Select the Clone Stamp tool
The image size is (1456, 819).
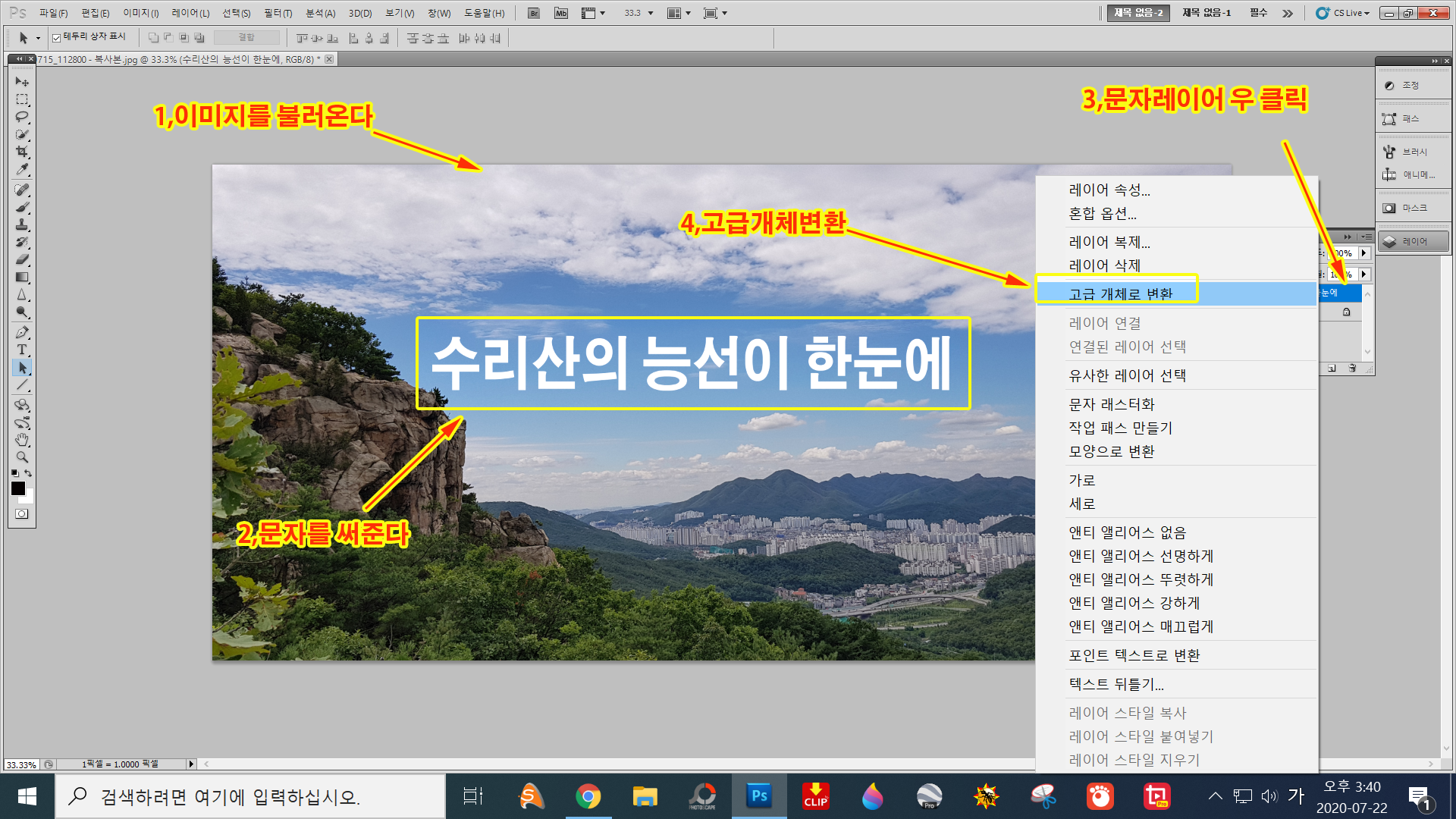(22, 224)
